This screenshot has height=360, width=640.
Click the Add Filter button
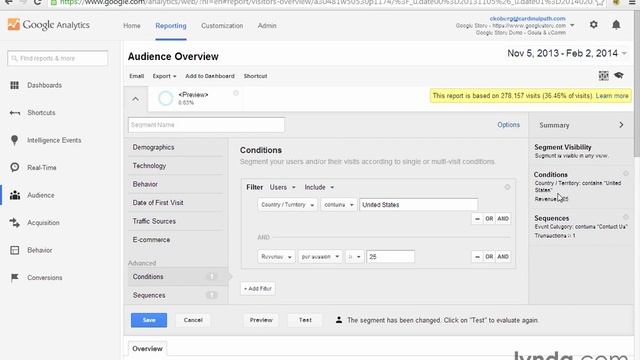pyautogui.click(x=258, y=289)
